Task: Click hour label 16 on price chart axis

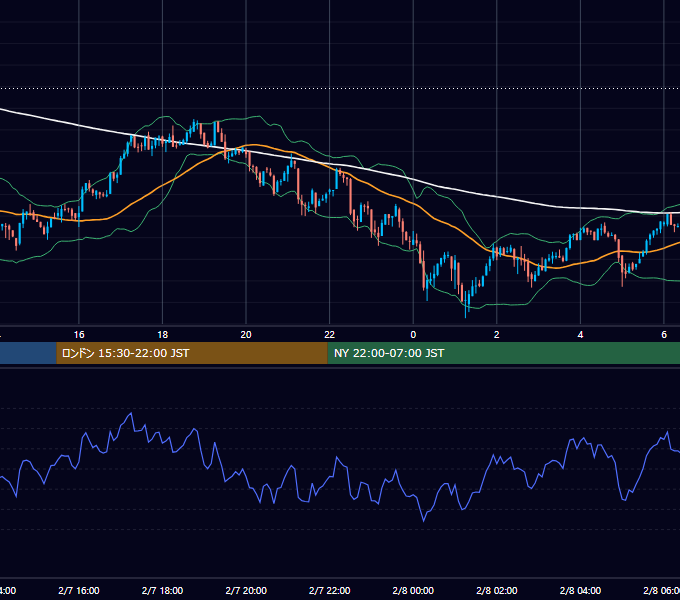Action: (x=79, y=335)
